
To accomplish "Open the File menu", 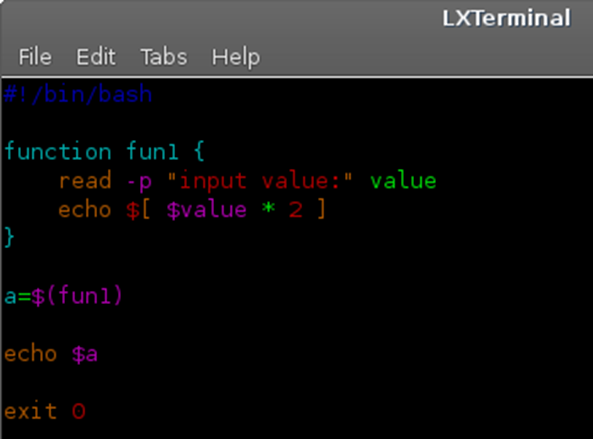I will 35,57.
